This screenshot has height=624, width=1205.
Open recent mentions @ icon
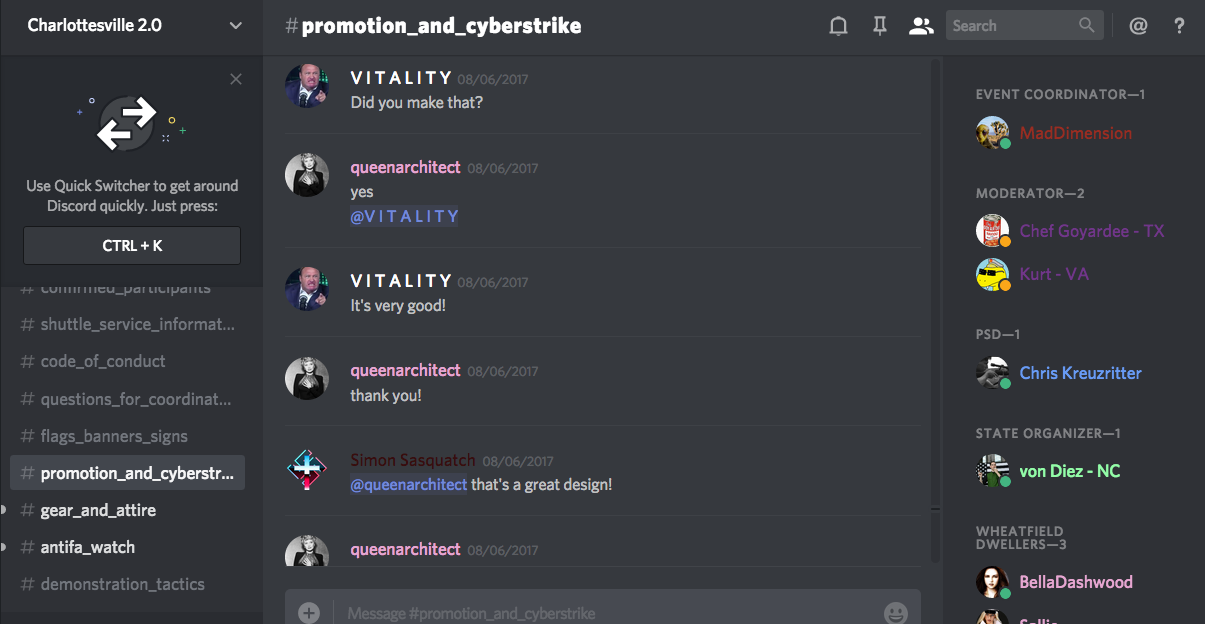point(1138,26)
